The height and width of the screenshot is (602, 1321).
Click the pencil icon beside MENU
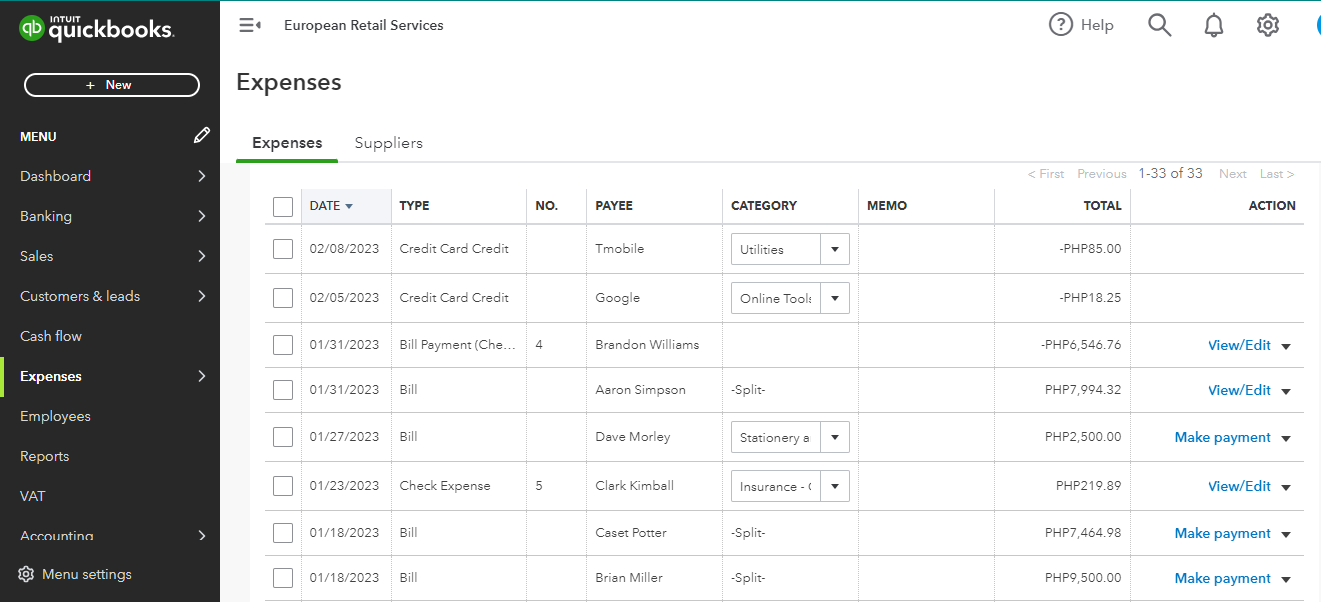[x=202, y=135]
